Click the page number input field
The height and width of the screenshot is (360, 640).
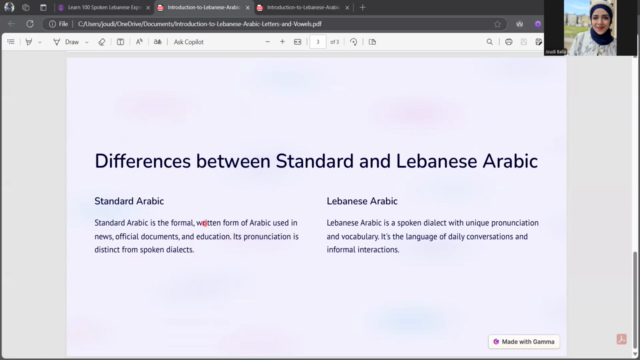318,42
